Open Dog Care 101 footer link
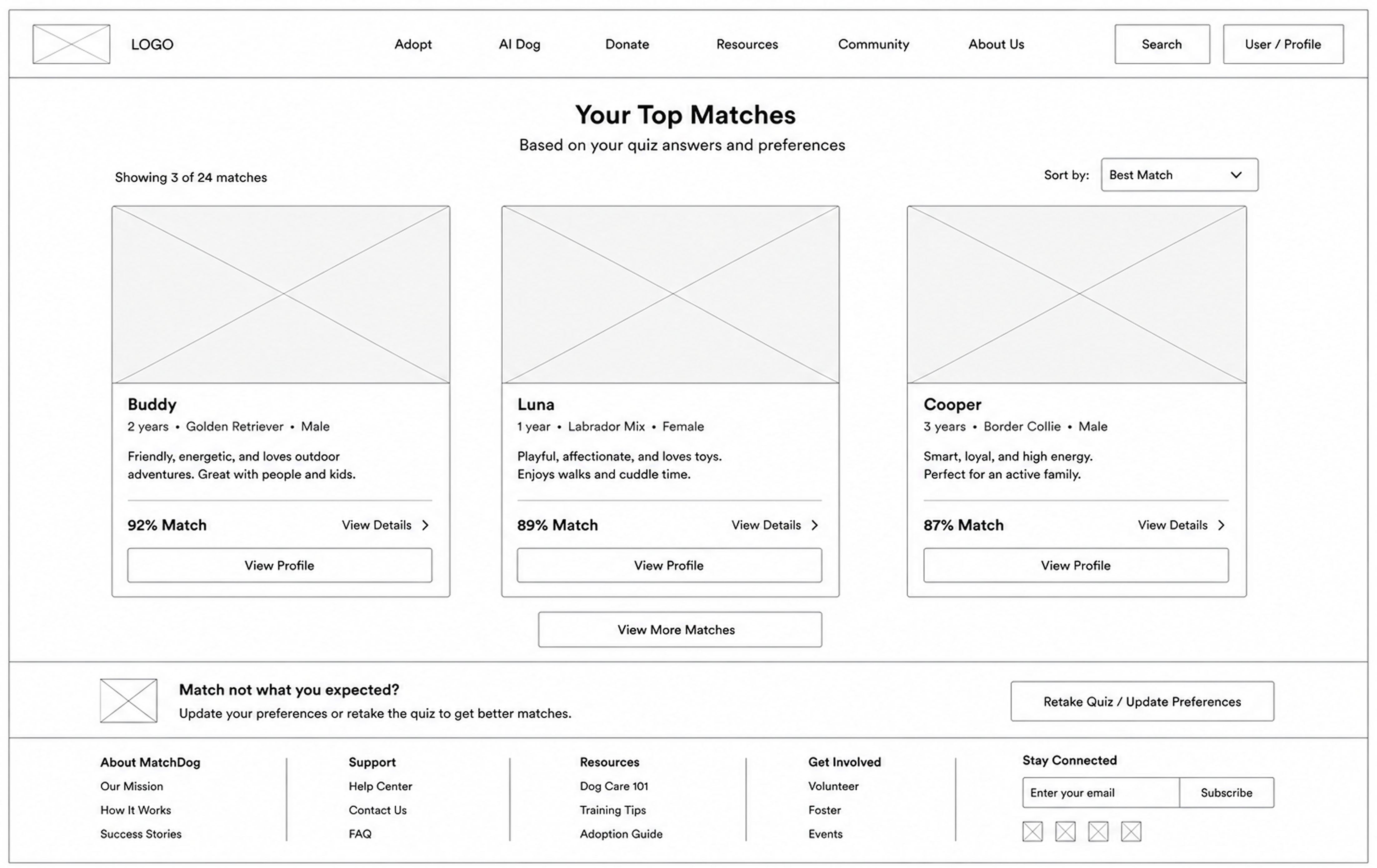 point(614,786)
